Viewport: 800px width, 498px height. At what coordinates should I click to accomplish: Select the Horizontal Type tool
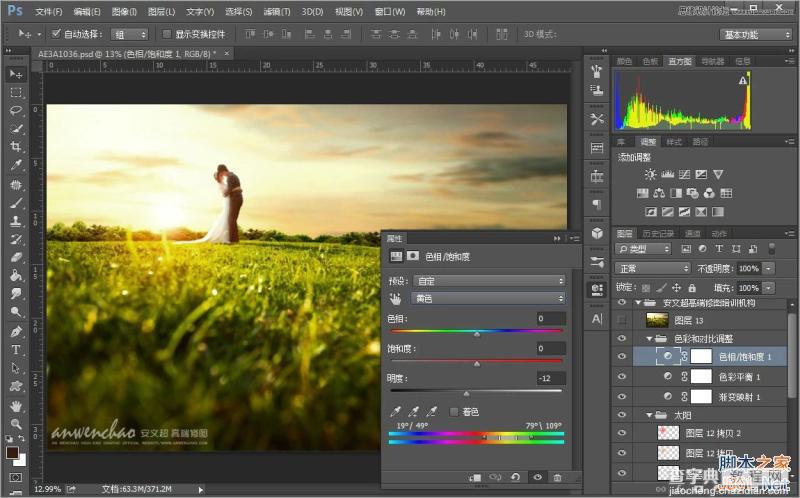tap(16, 350)
